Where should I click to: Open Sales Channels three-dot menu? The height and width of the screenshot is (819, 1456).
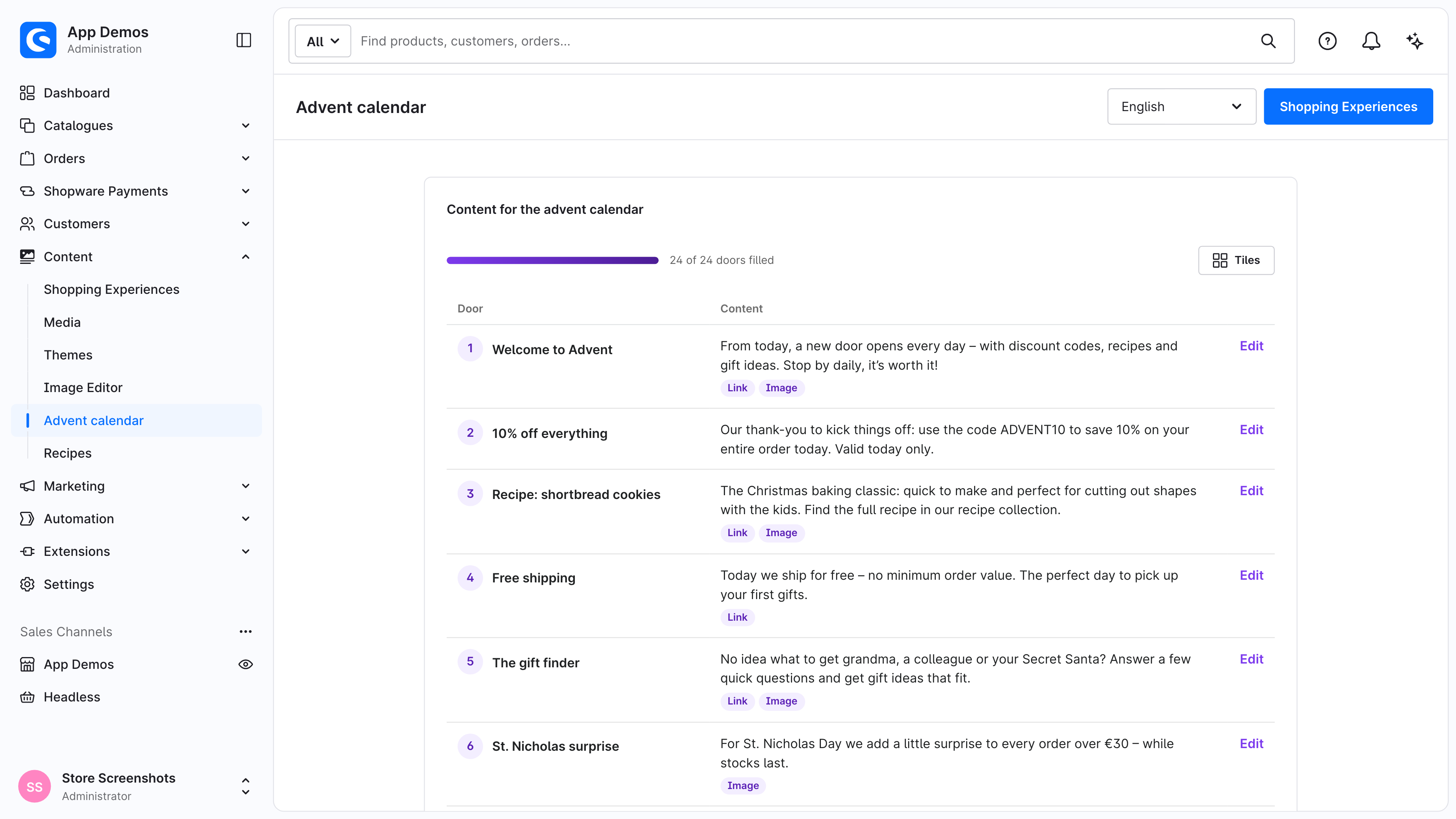[x=245, y=631]
